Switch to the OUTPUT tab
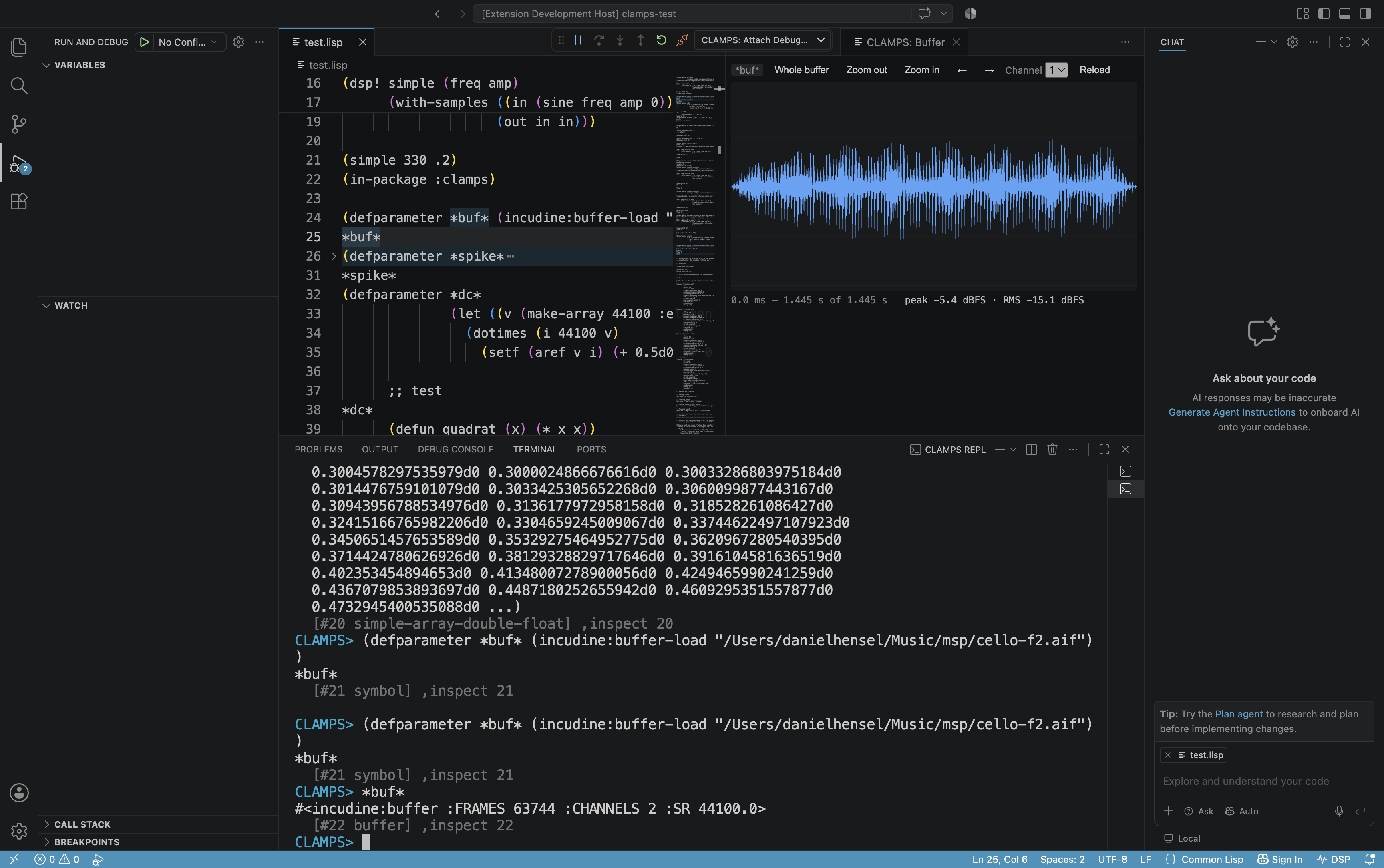Viewport: 1384px width, 868px height. (x=380, y=450)
